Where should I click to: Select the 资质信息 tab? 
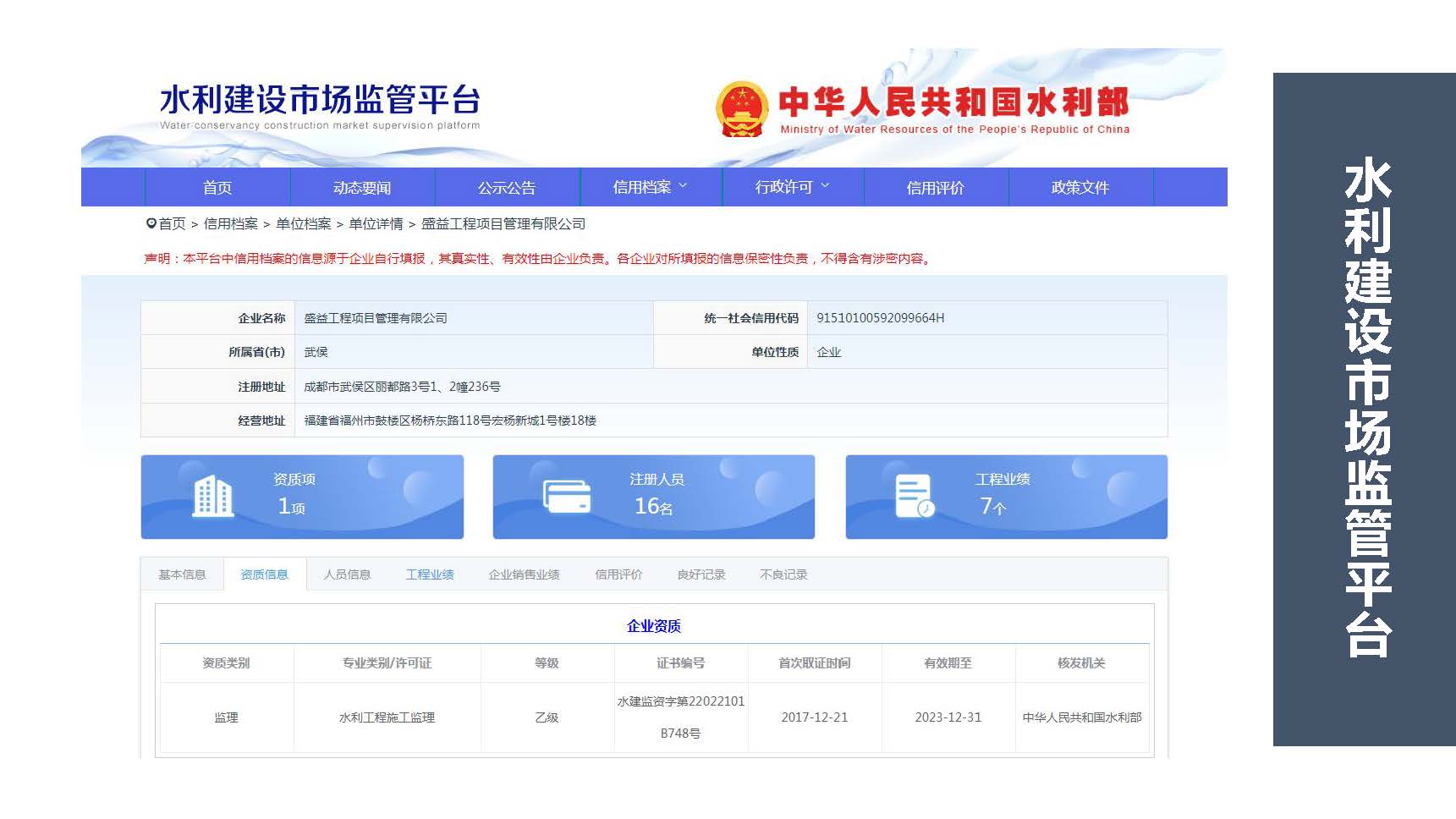pos(265,574)
